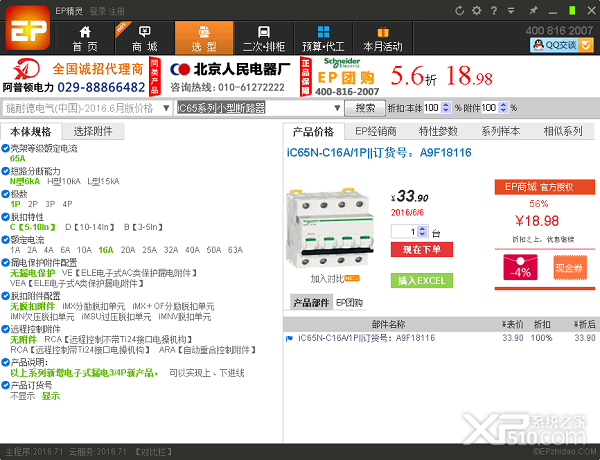Click the -4% red coupon icon

(x=520, y=268)
